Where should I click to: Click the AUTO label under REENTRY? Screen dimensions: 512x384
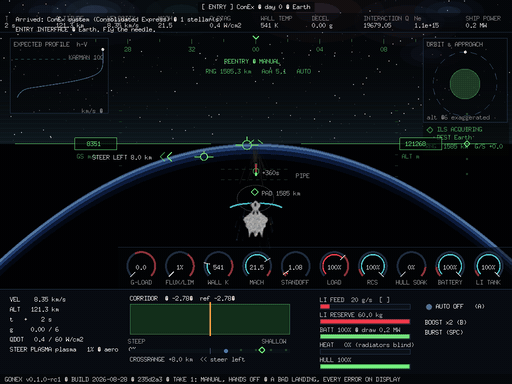pyautogui.click(x=304, y=71)
